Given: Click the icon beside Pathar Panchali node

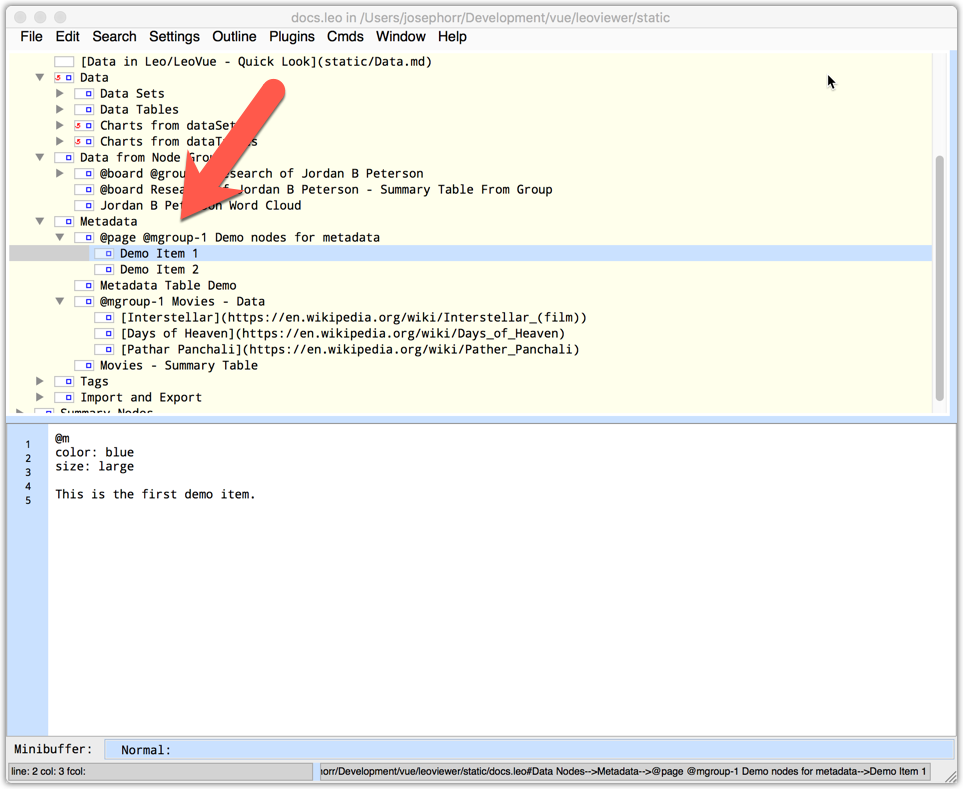Looking at the screenshot, I should 104,349.
